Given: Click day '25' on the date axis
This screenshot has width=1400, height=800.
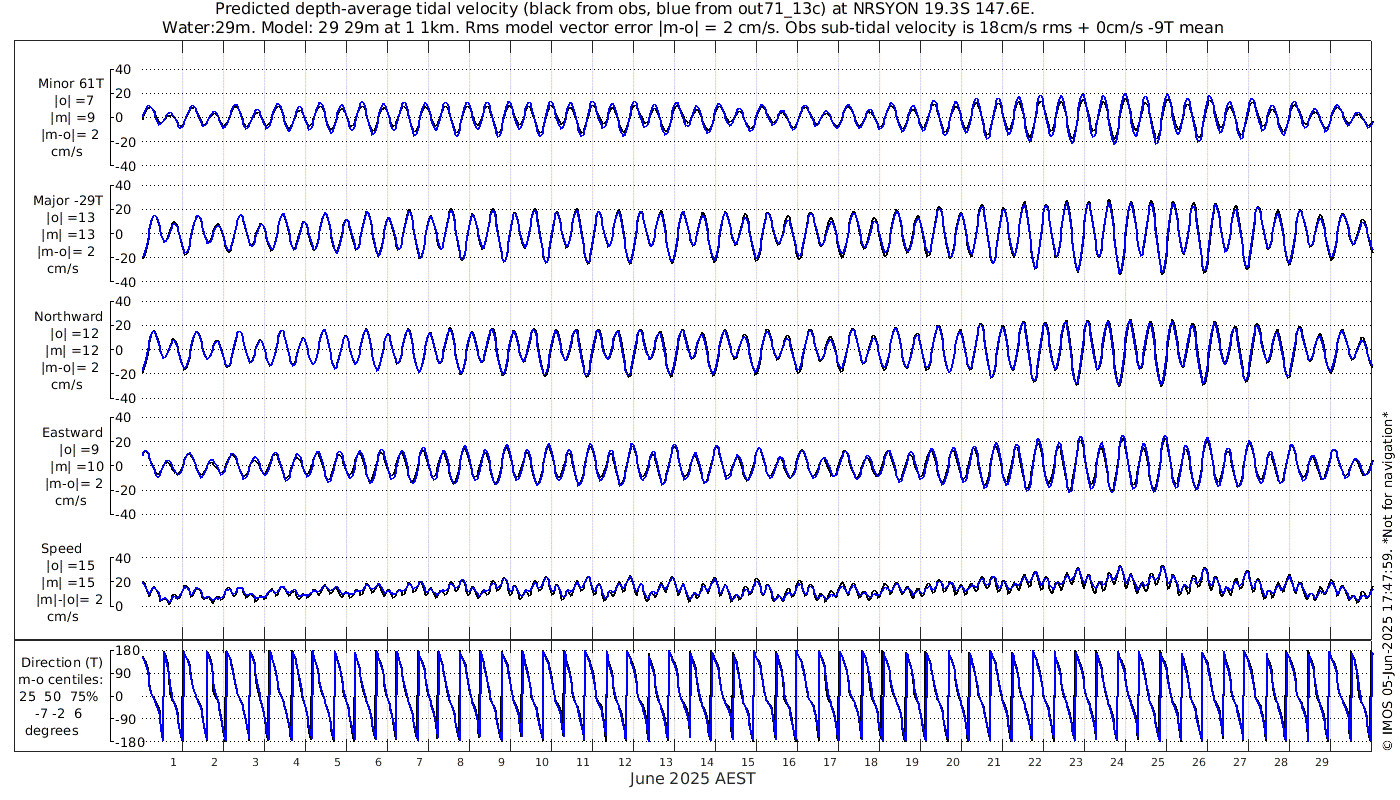Looking at the screenshot, I should click(1157, 762).
